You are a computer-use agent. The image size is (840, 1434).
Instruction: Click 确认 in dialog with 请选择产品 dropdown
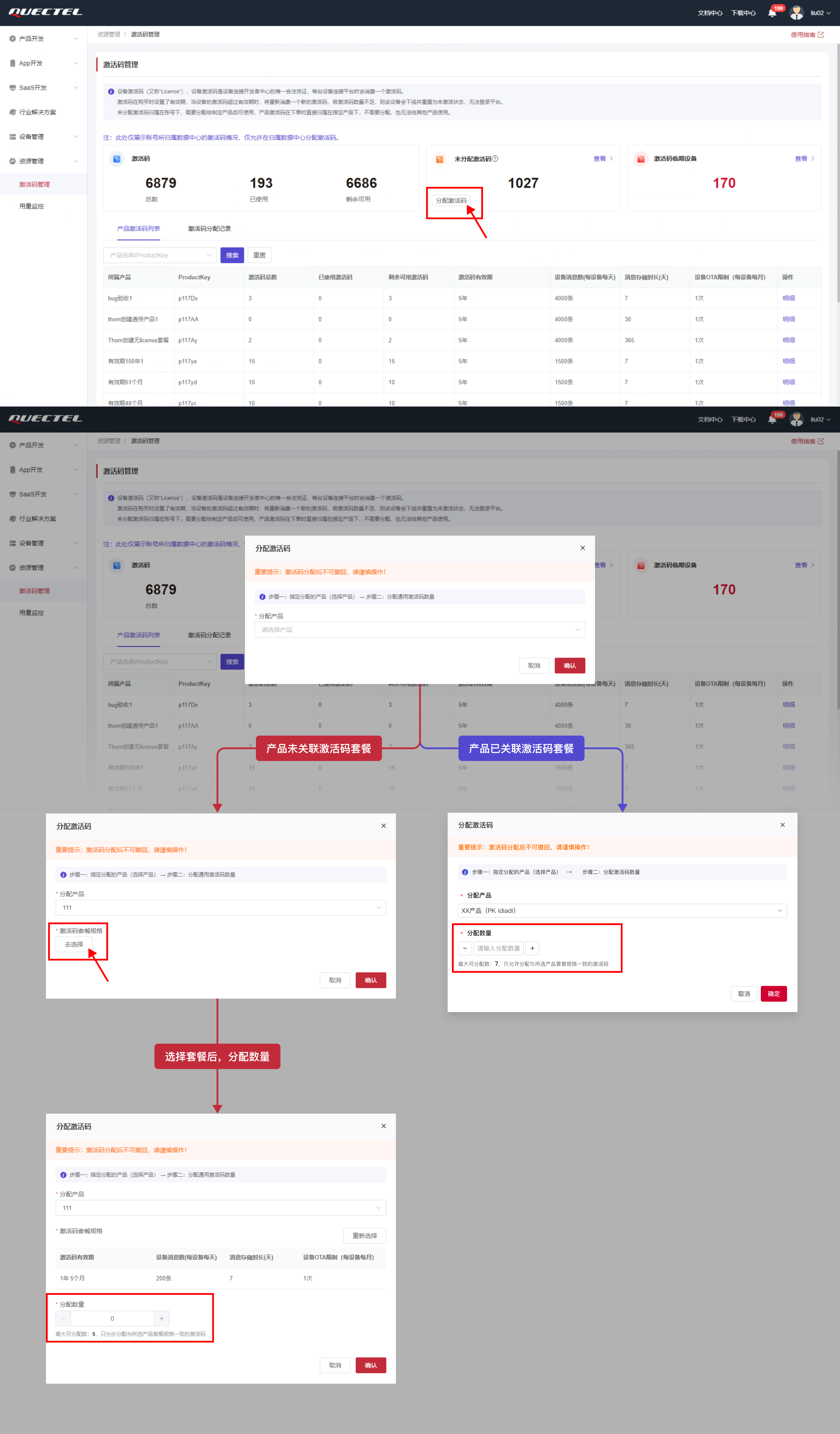(x=570, y=666)
